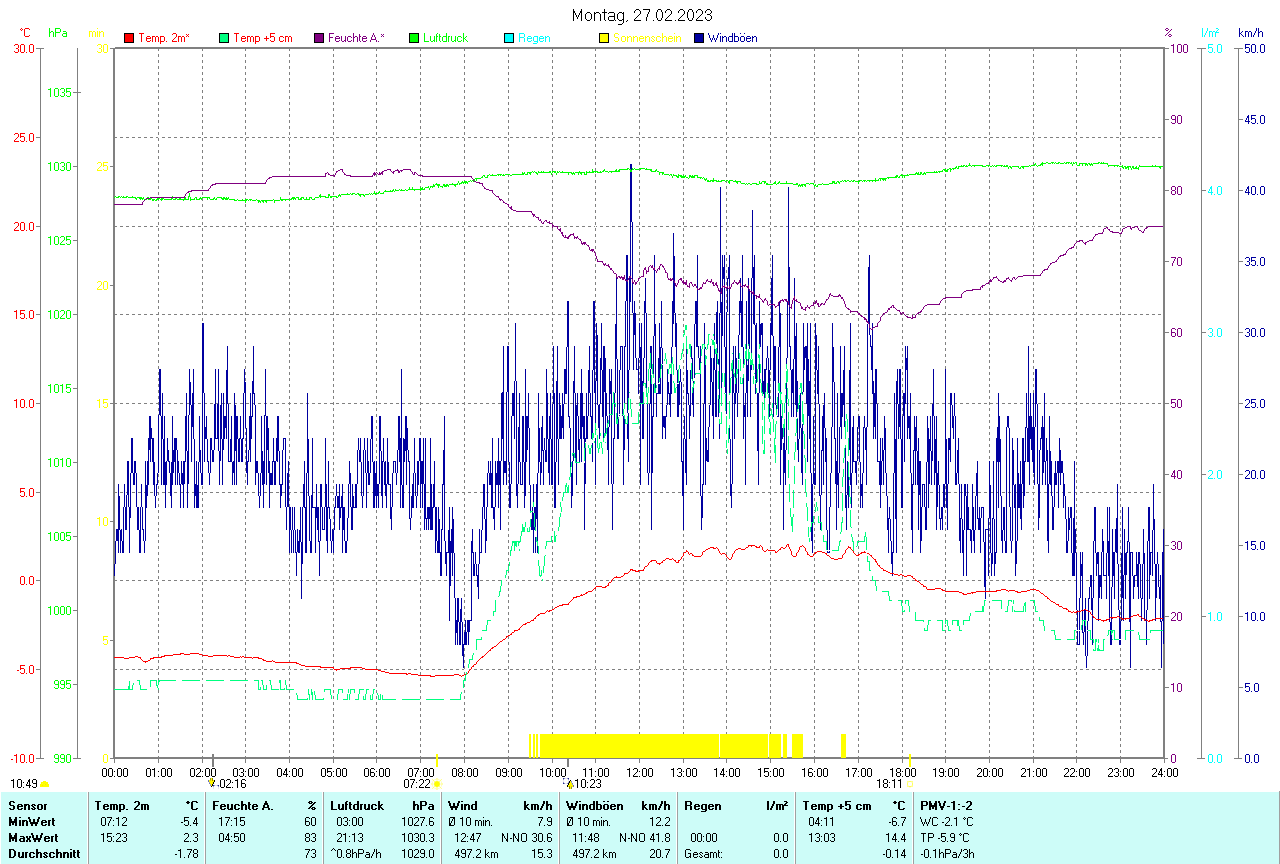Click the Luftdruck legend label
The height and width of the screenshot is (864, 1280).
[445, 38]
